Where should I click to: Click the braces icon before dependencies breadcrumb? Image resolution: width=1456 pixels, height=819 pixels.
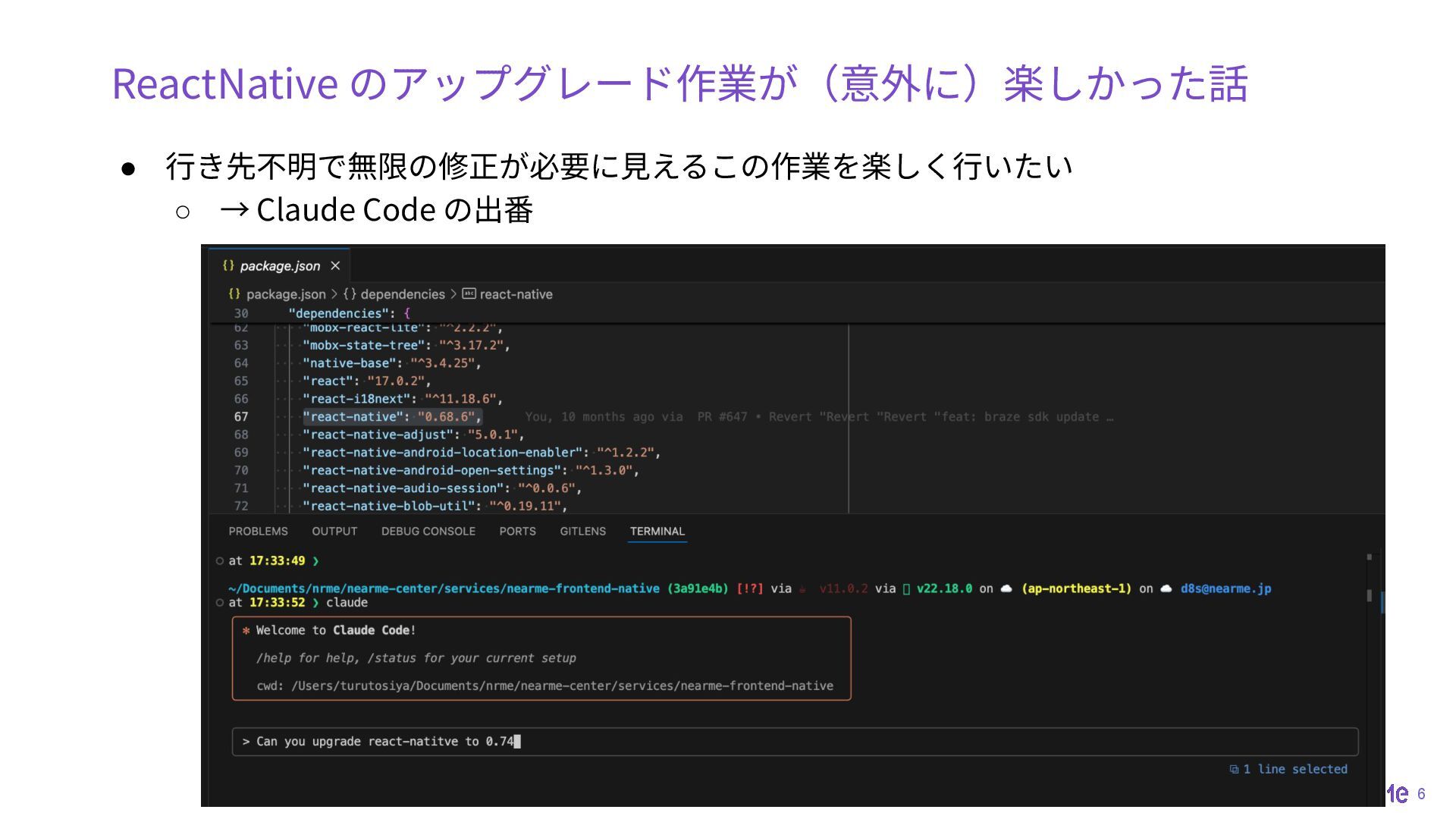coord(350,294)
